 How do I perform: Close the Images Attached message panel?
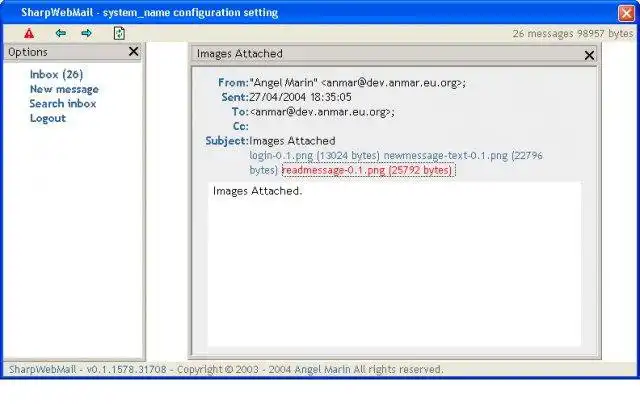click(589, 55)
